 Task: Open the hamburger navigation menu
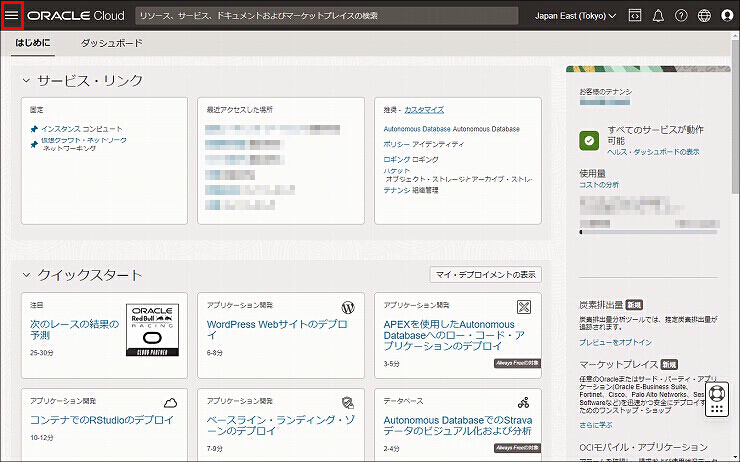click(x=12, y=16)
